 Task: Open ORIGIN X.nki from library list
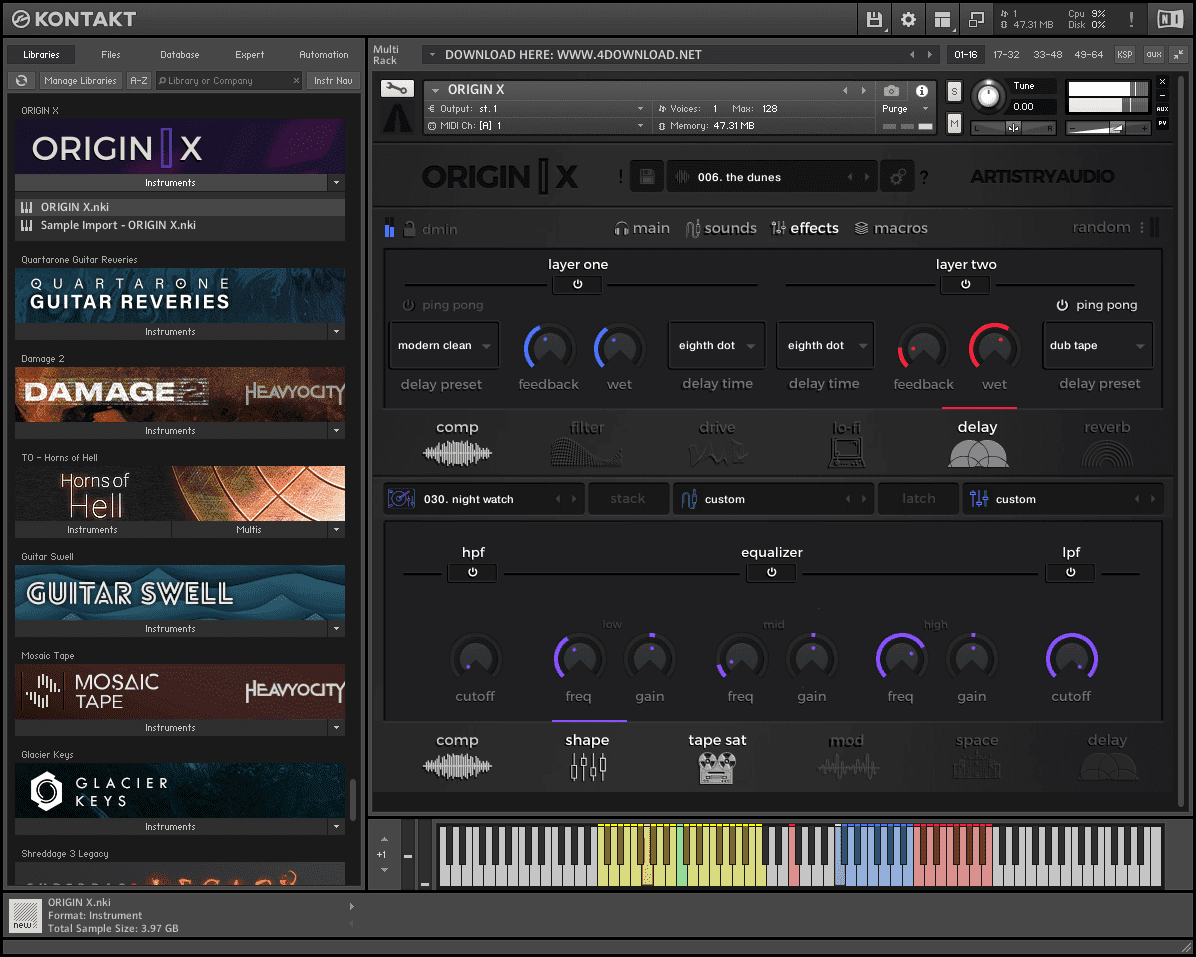(180, 207)
